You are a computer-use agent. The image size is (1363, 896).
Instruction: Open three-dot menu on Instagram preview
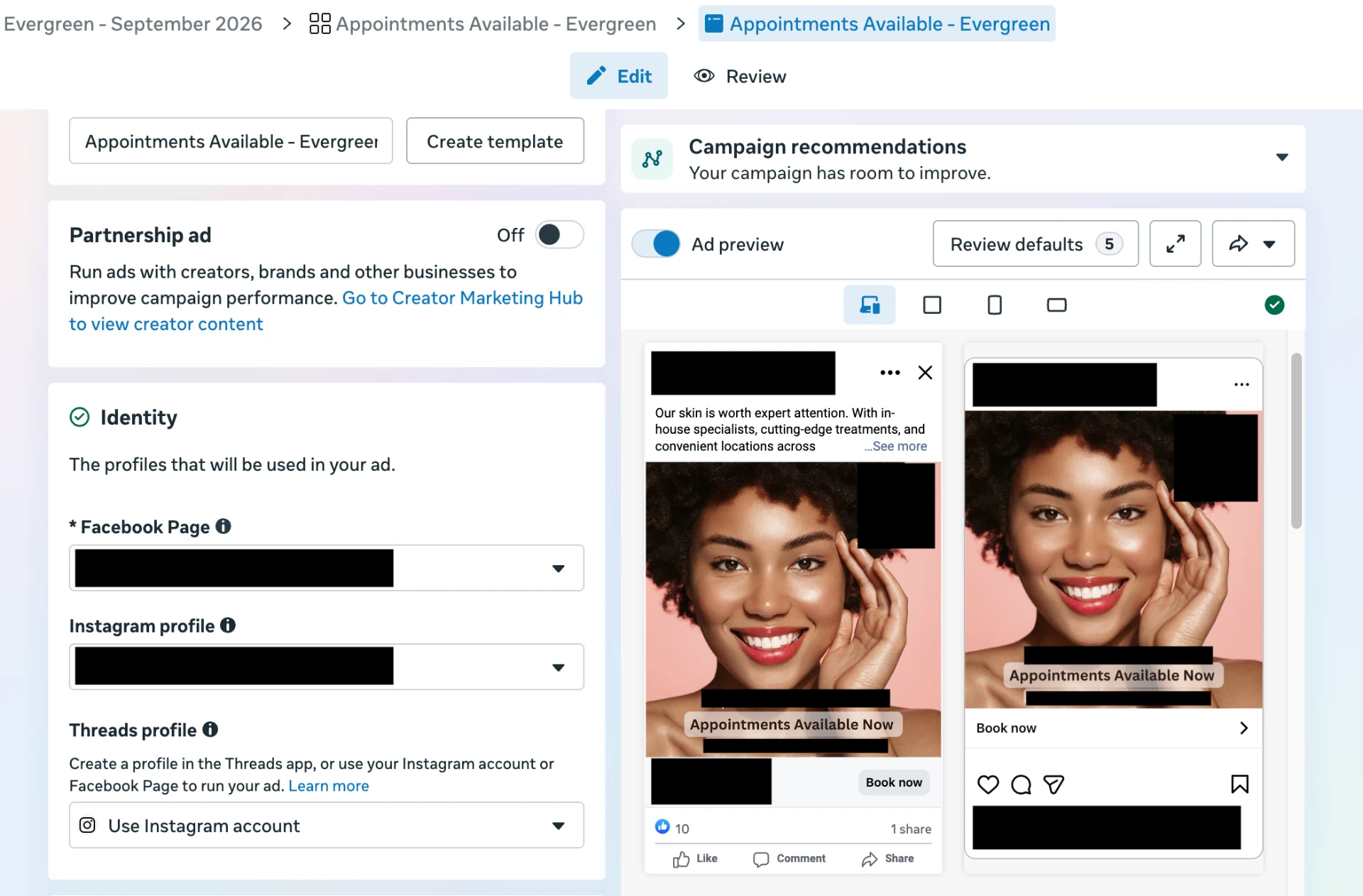pyautogui.click(x=1242, y=384)
